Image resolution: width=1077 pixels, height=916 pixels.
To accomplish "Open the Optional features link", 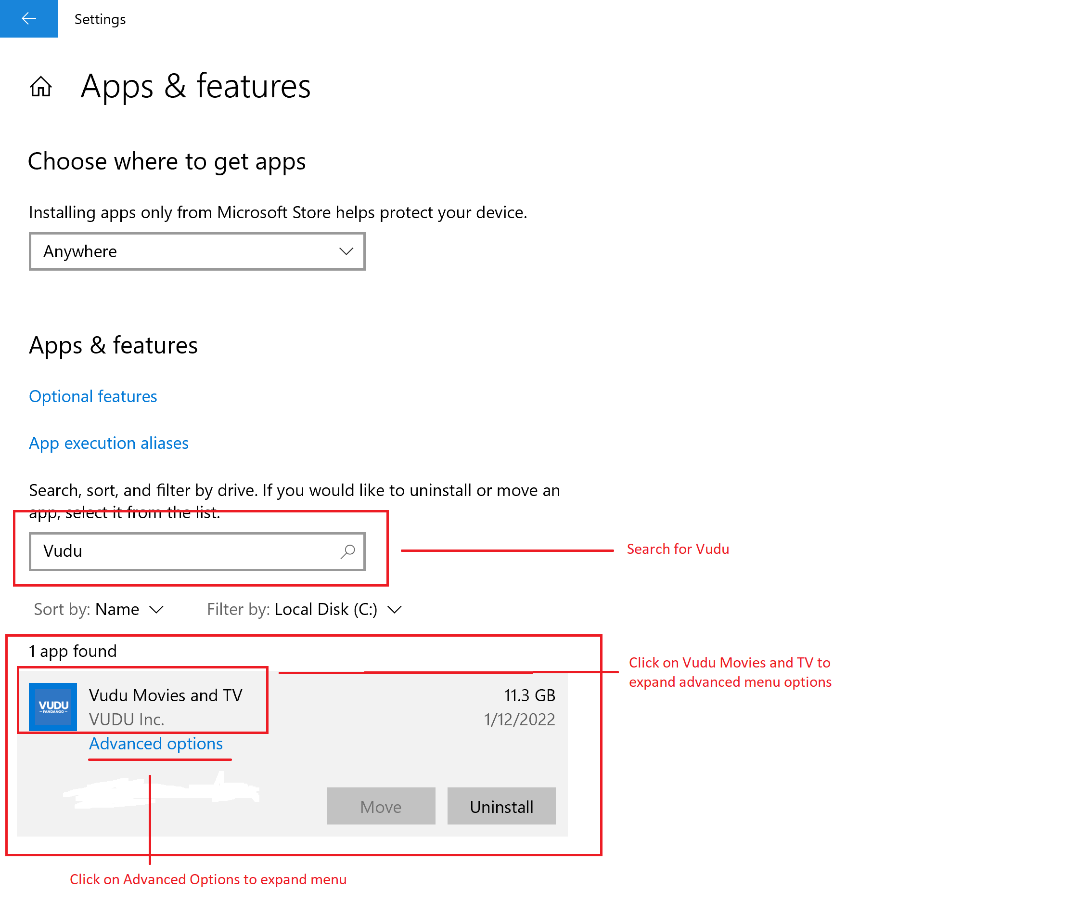I will coord(93,396).
